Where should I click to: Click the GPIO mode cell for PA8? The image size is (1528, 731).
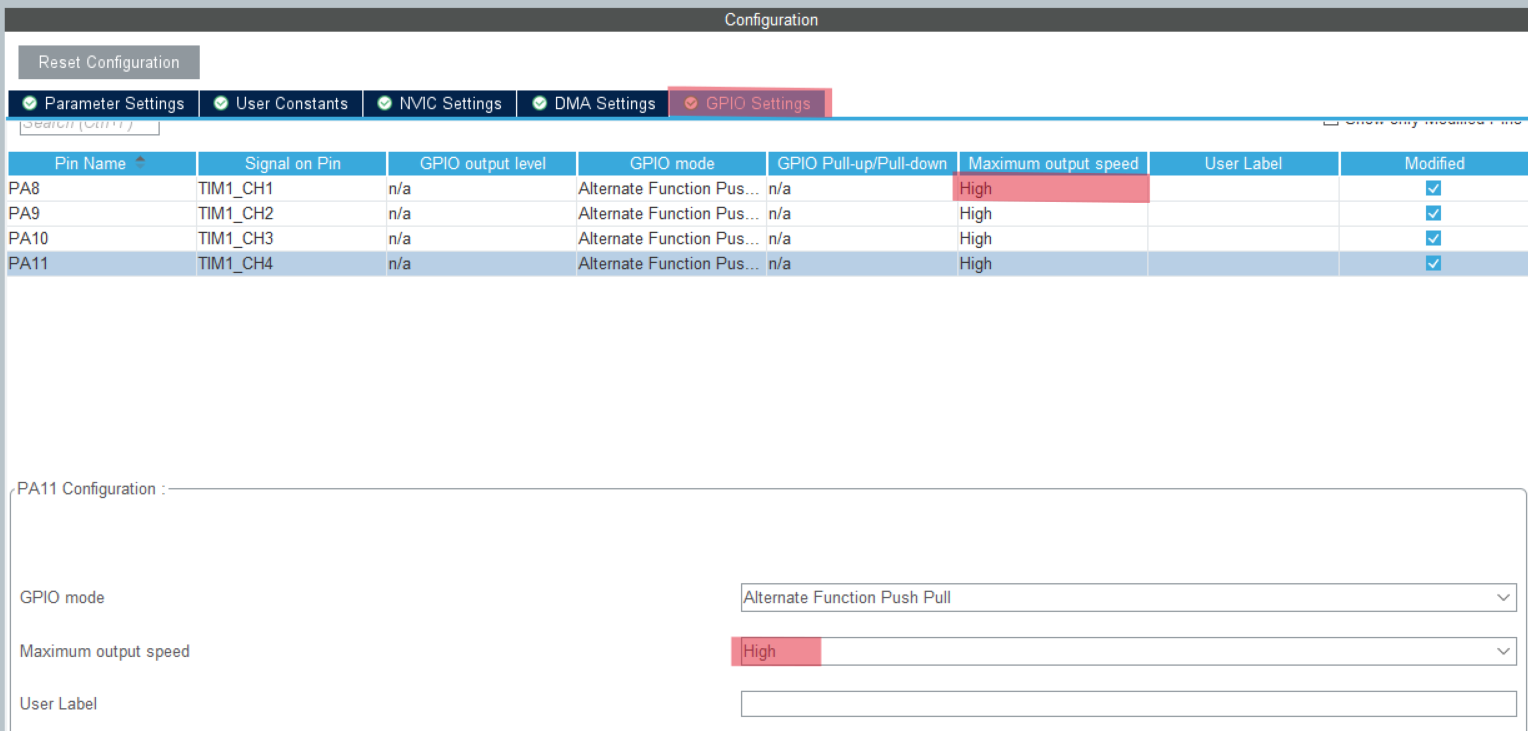tap(672, 188)
